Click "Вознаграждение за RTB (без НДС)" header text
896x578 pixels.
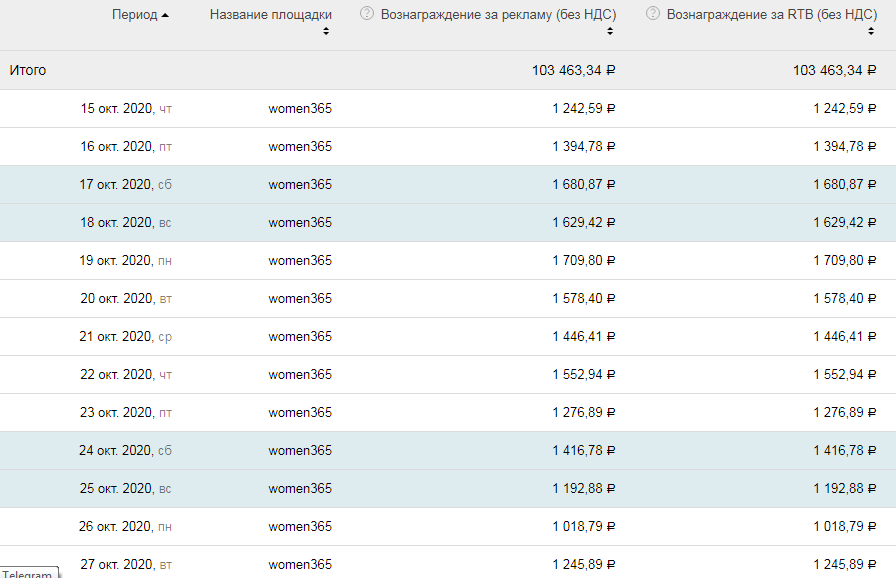771,15
